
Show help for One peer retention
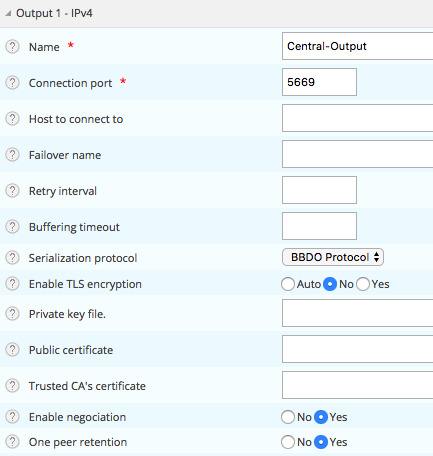point(12,442)
